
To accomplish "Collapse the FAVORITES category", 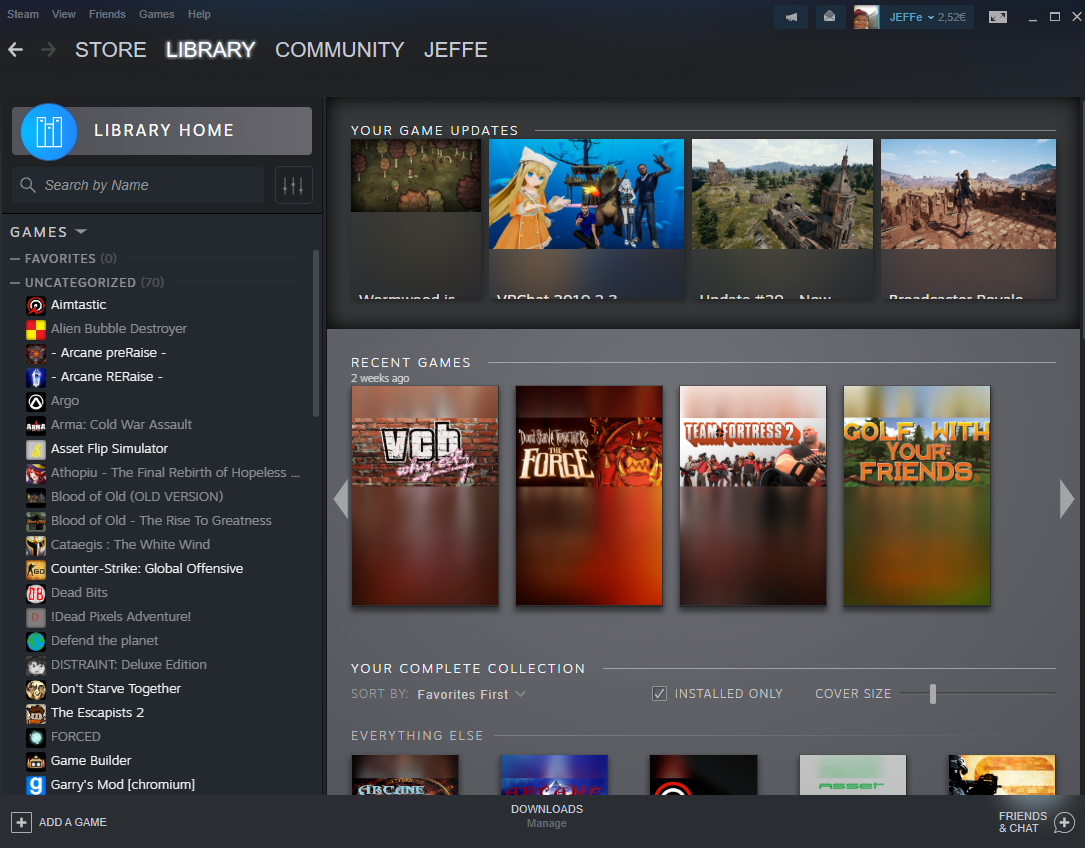I will (x=15, y=258).
